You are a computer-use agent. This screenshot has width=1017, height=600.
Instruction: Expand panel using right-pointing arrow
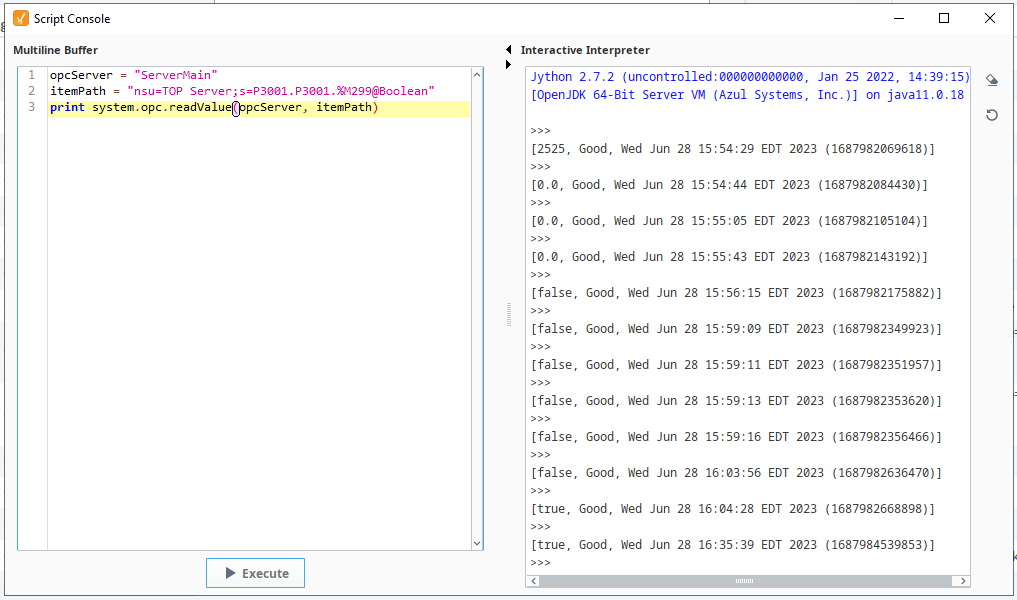(508, 64)
